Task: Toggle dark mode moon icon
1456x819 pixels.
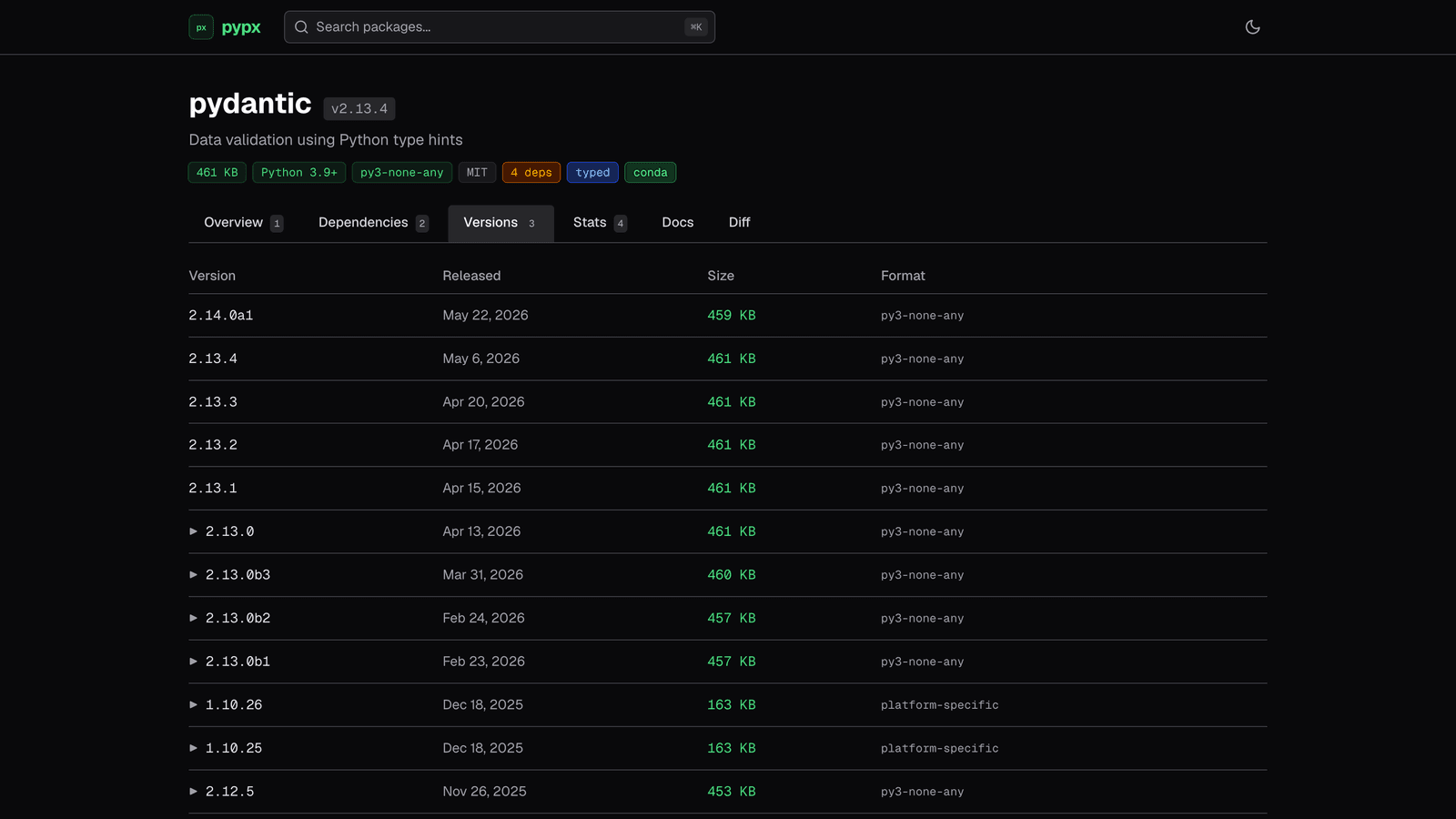Action: (x=1252, y=27)
